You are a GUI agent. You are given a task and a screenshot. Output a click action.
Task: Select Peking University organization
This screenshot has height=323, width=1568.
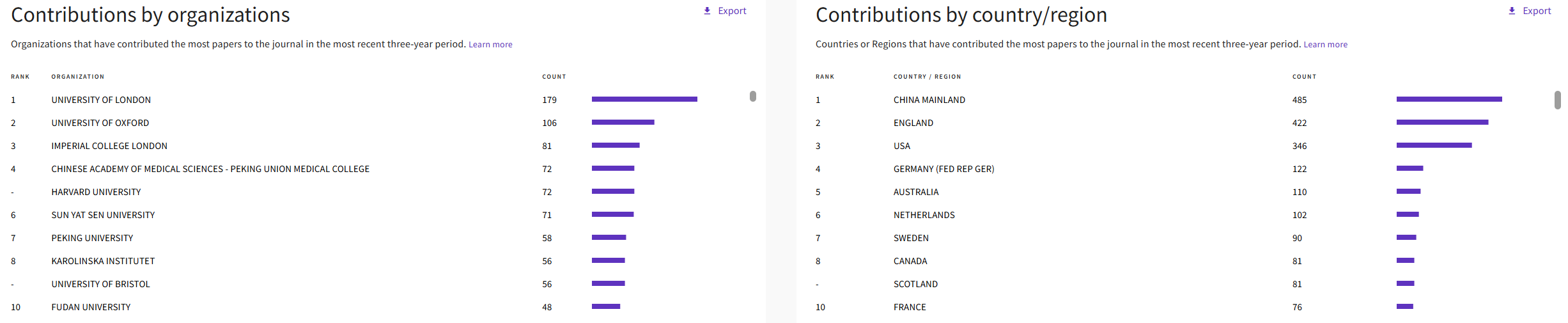pyautogui.click(x=92, y=238)
